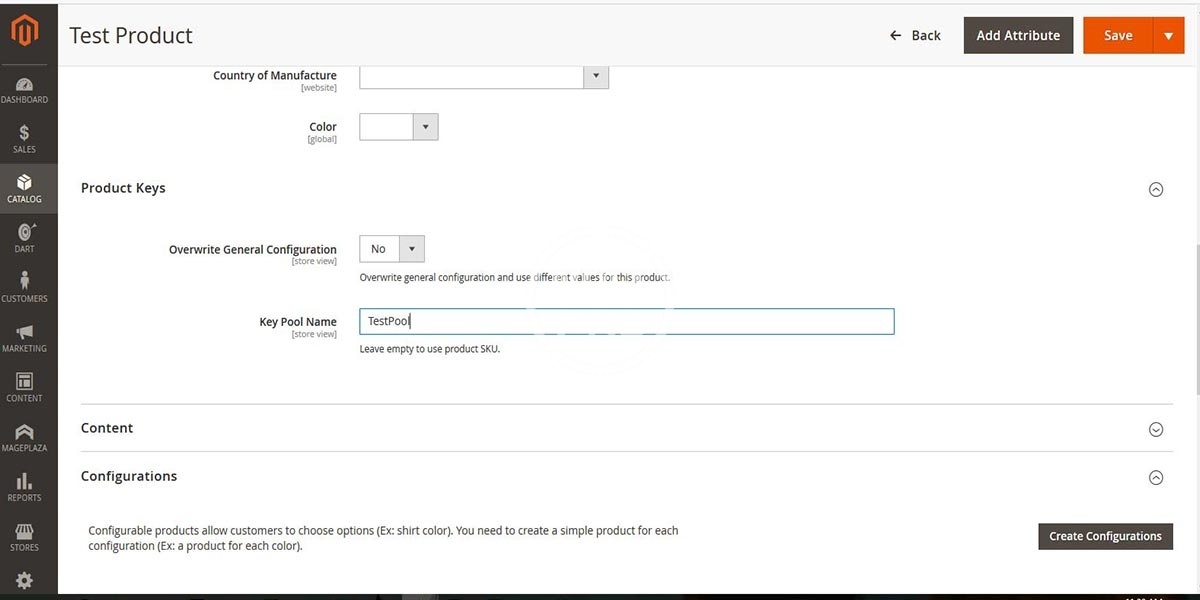The image size is (1200, 600).
Task: Click into the Key Pool Name field
Action: pos(626,321)
